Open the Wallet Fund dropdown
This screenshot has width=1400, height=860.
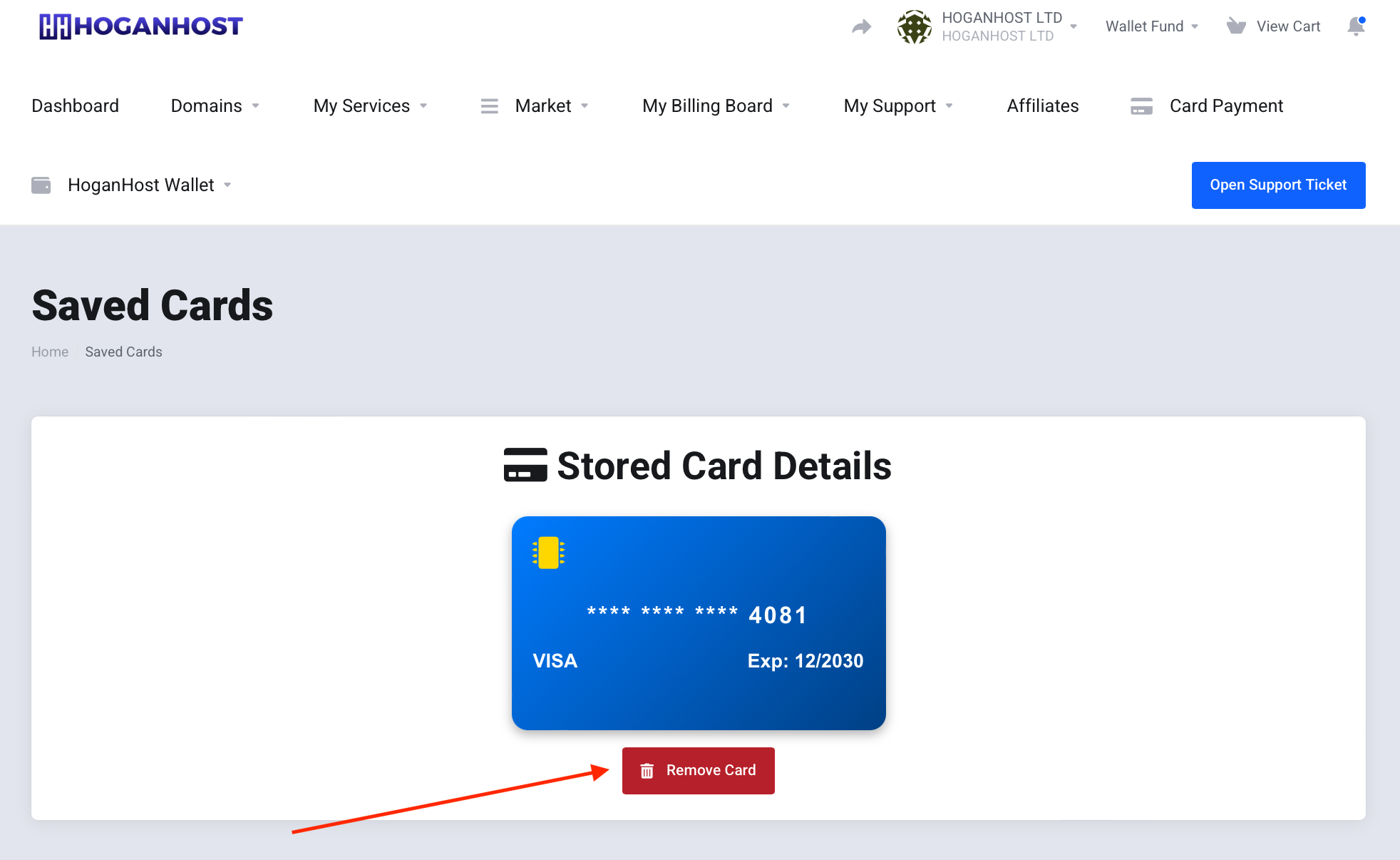pos(1152,26)
